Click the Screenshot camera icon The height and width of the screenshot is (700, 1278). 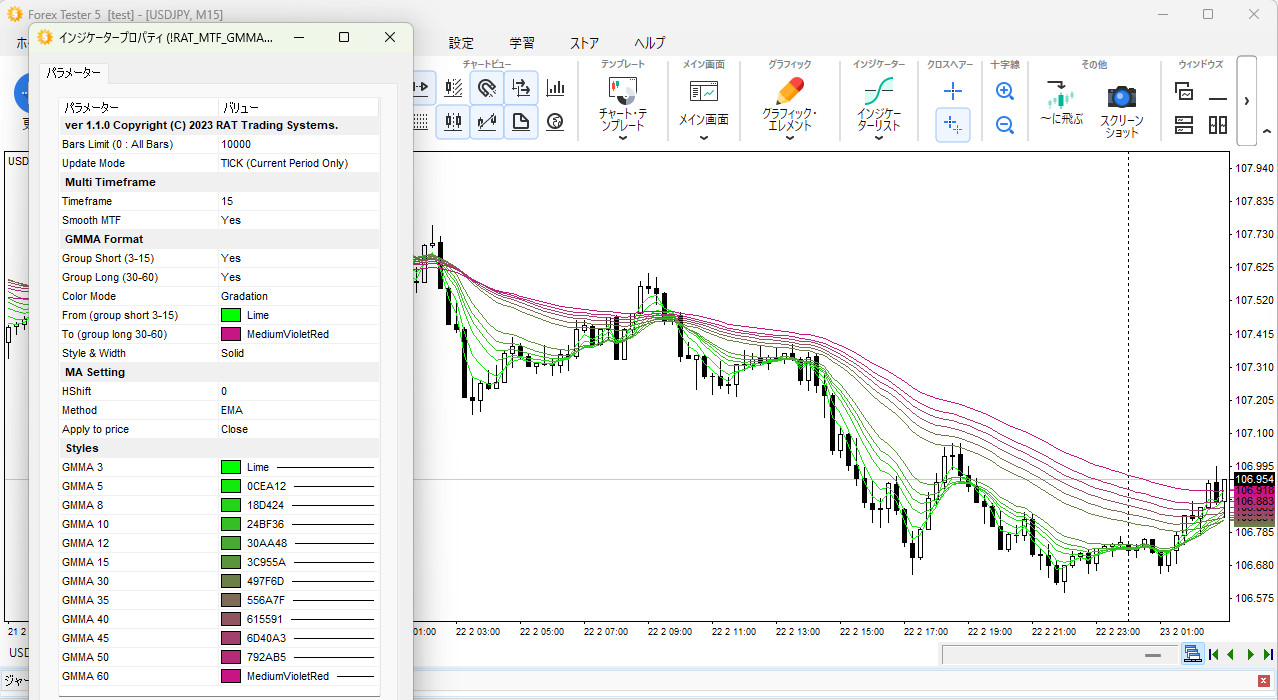click(1121, 97)
